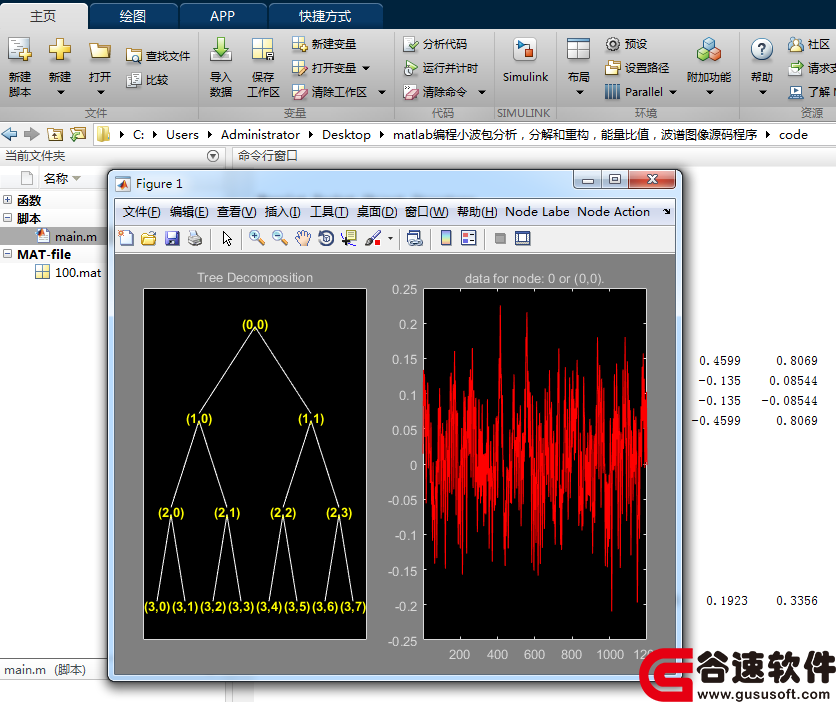
Task: Click the Analyze Code icon
Action: coord(411,44)
